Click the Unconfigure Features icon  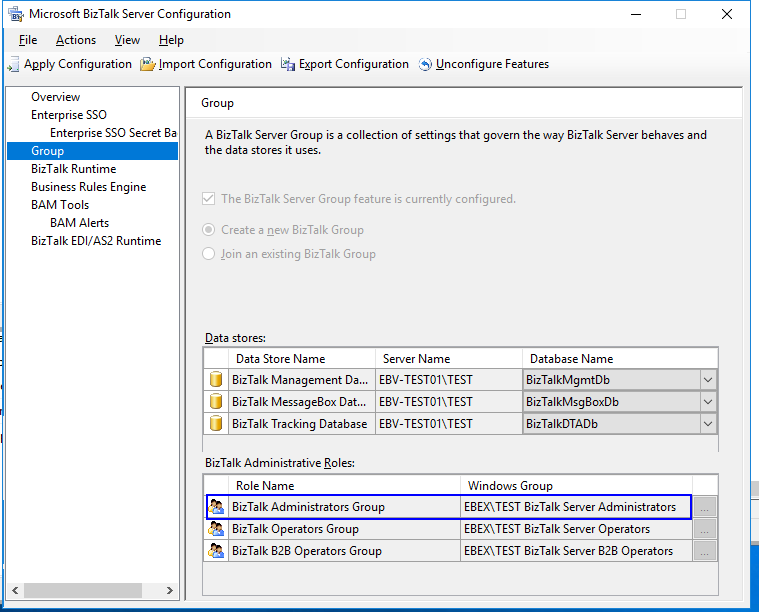pos(425,65)
